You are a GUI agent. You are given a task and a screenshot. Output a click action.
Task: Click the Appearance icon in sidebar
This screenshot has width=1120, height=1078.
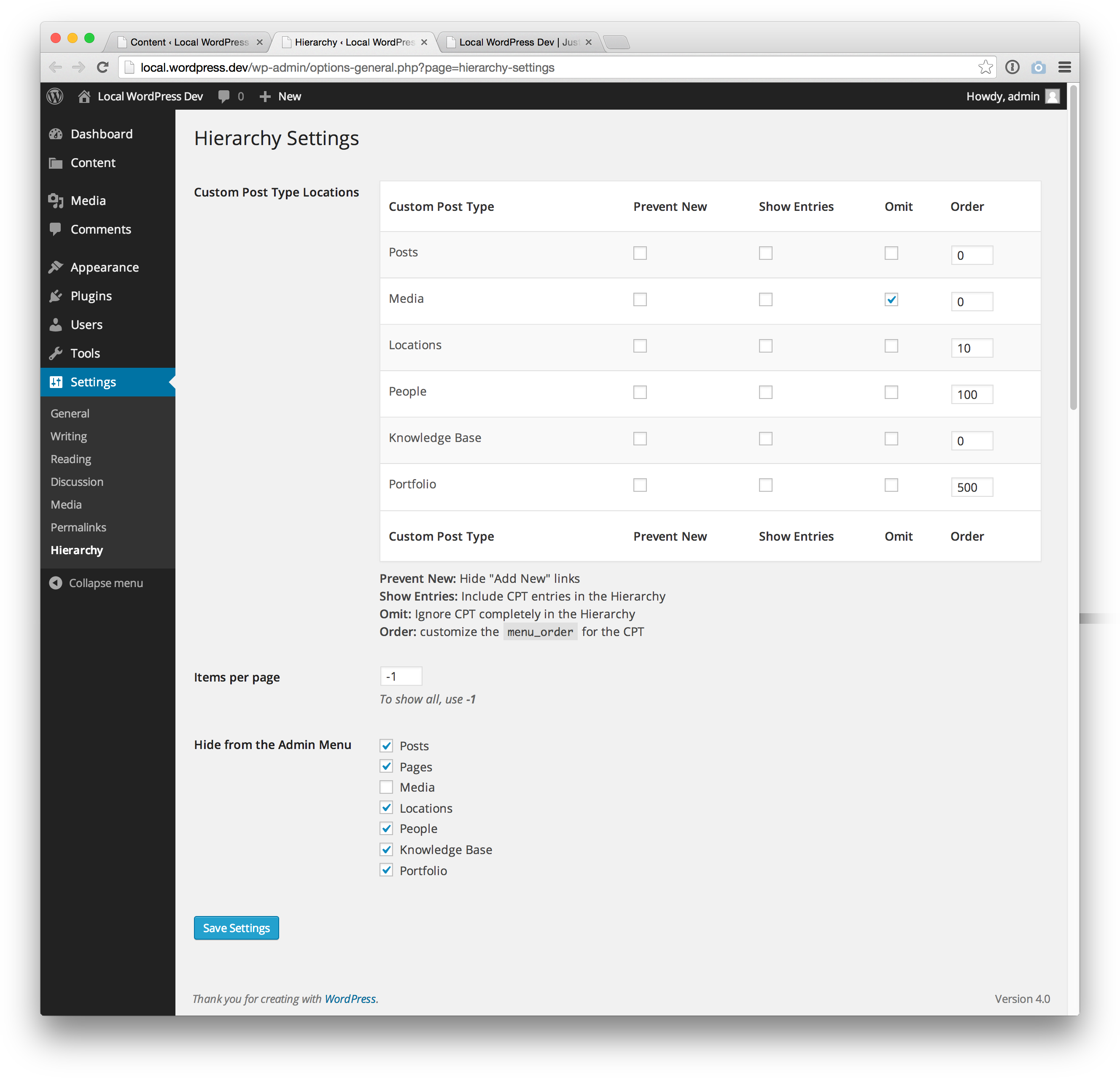click(57, 267)
